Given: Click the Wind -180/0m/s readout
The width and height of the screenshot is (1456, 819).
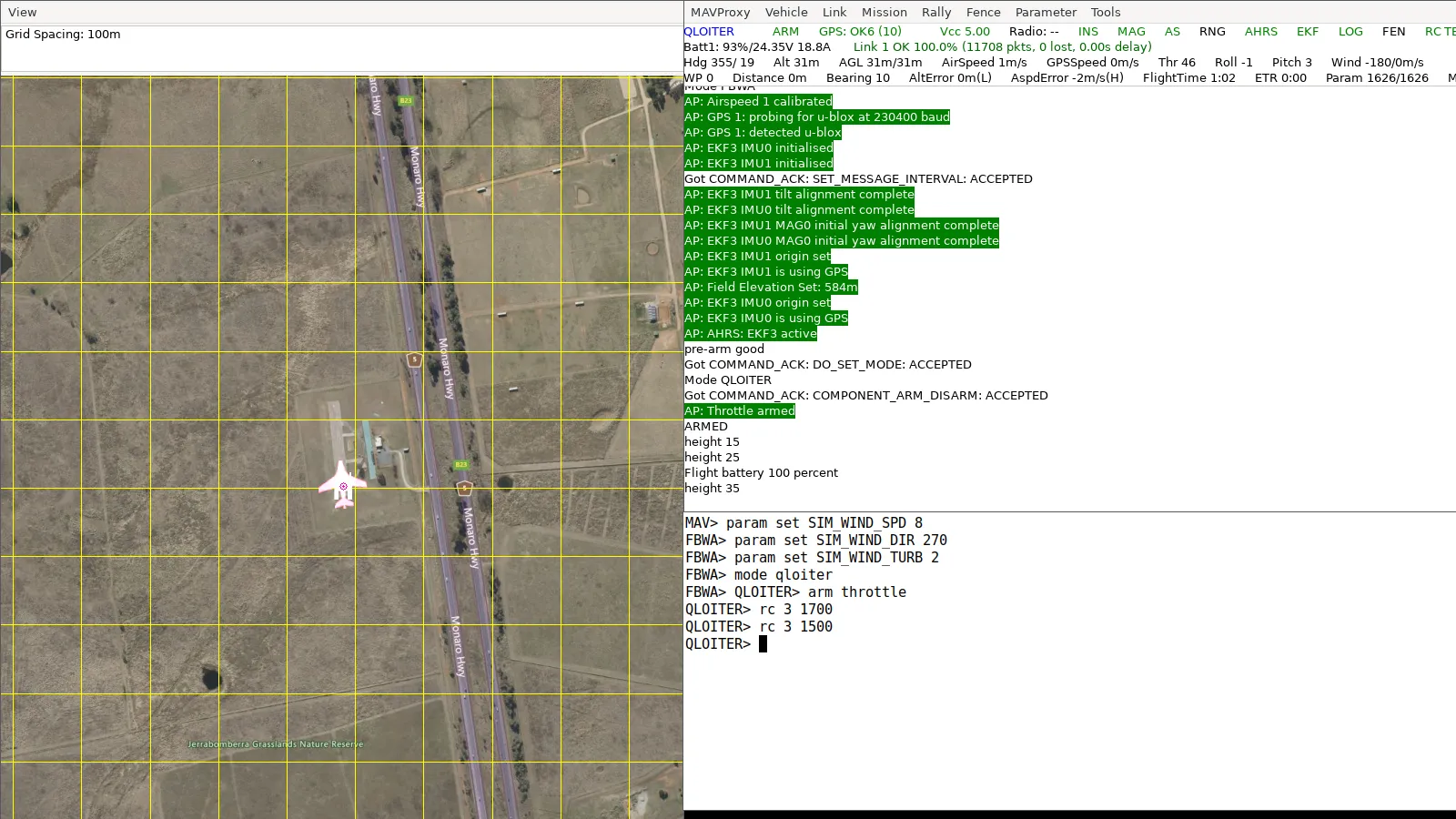Looking at the screenshot, I should (1377, 63).
